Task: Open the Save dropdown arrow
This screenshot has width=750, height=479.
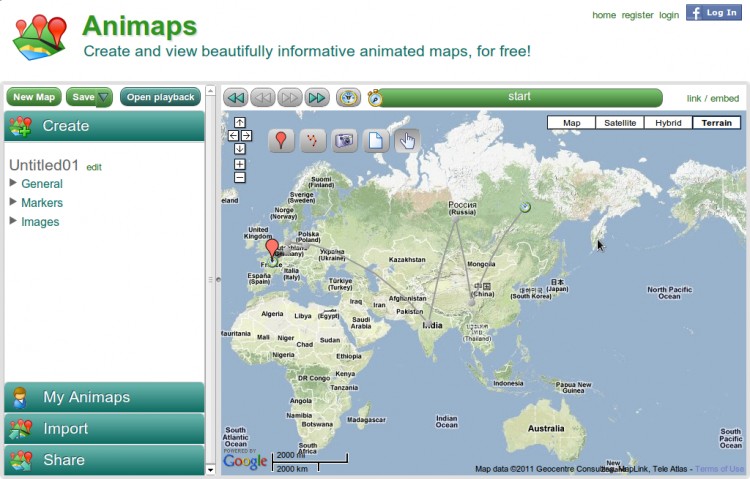Action: pyautogui.click(x=103, y=98)
